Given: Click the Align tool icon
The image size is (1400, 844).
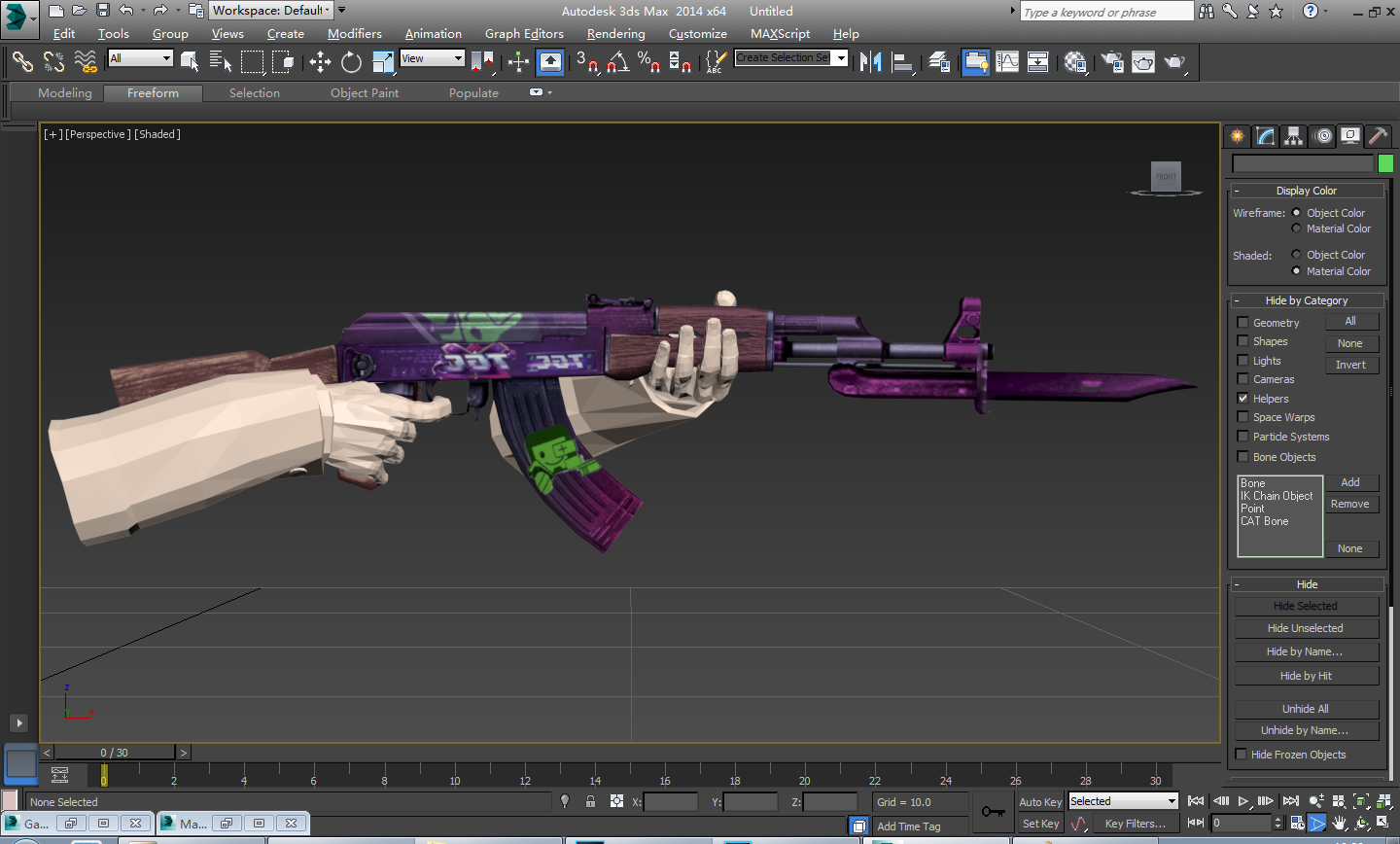Looking at the screenshot, I should 903,62.
